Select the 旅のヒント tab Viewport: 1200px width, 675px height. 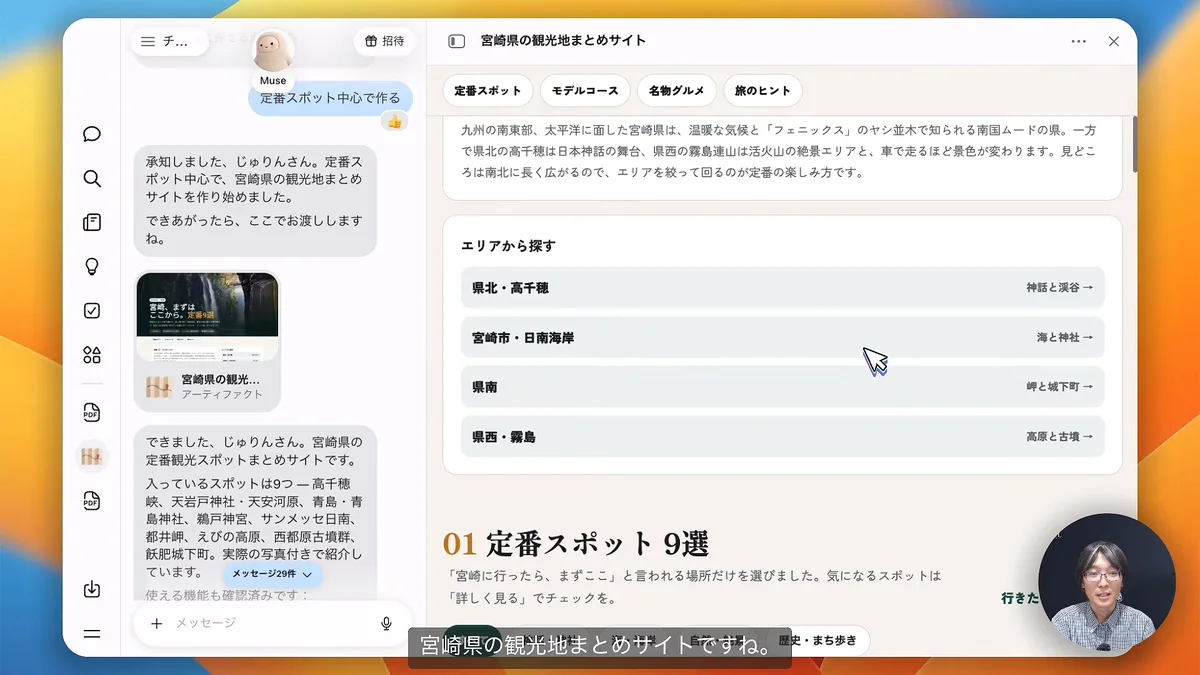[762, 90]
